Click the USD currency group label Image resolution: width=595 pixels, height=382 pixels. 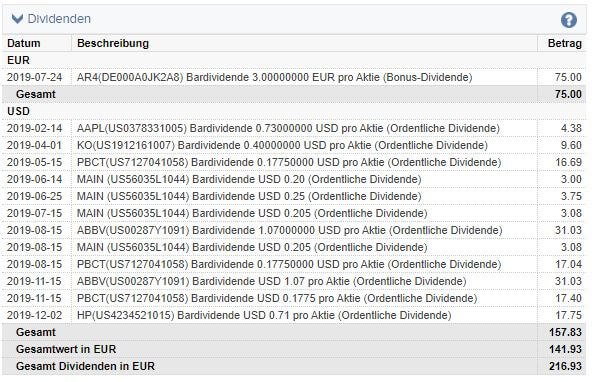click(x=18, y=111)
